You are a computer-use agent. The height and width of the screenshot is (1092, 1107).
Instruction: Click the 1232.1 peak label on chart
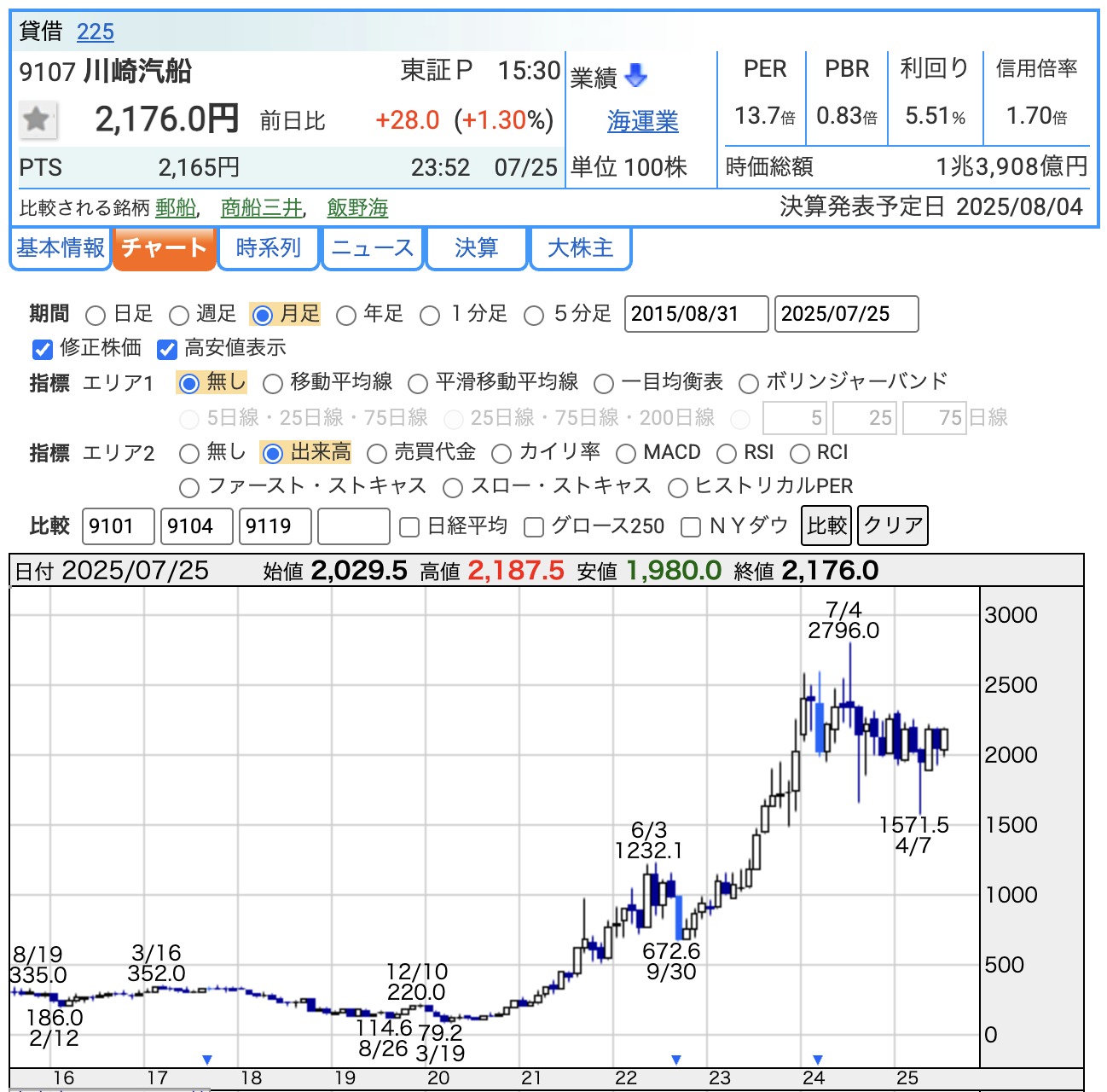click(x=649, y=851)
